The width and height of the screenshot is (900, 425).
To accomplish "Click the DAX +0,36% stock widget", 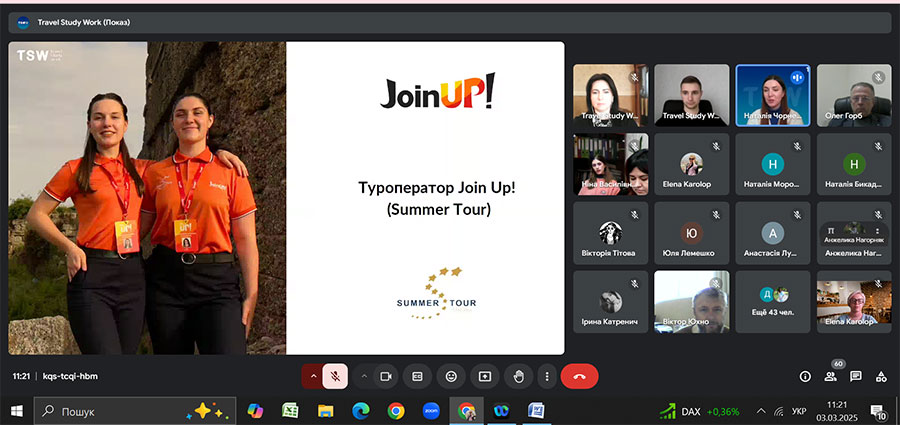I will tap(699, 411).
